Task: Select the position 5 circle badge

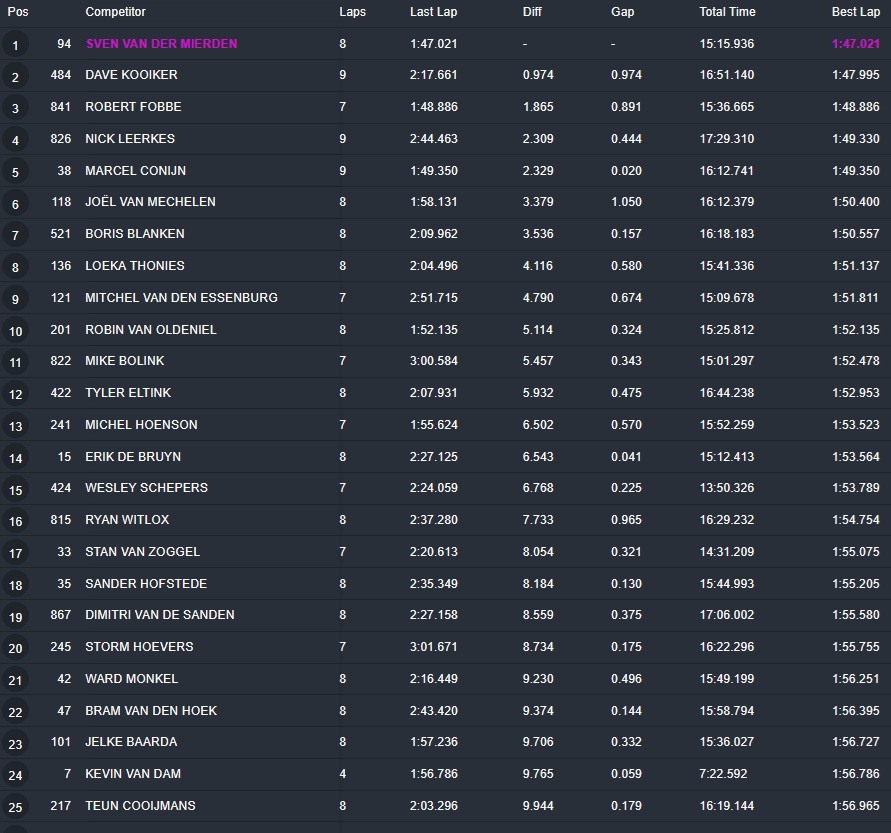Action: click(x=15, y=172)
